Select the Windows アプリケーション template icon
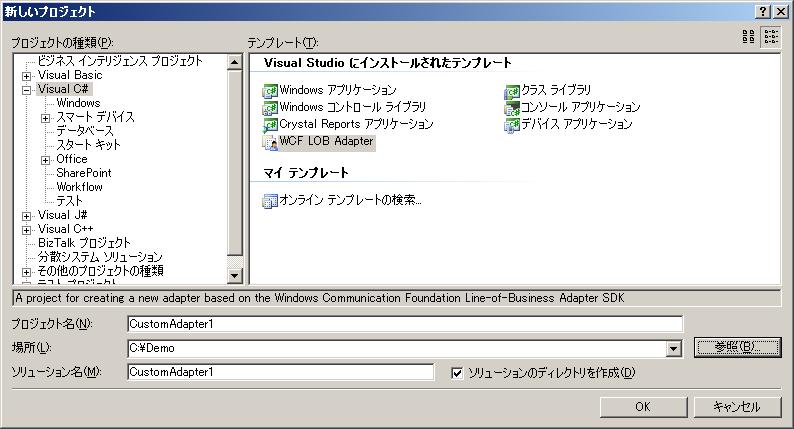Image resolution: width=794 pixels, height=429 pixels. [x=270, y=91]
